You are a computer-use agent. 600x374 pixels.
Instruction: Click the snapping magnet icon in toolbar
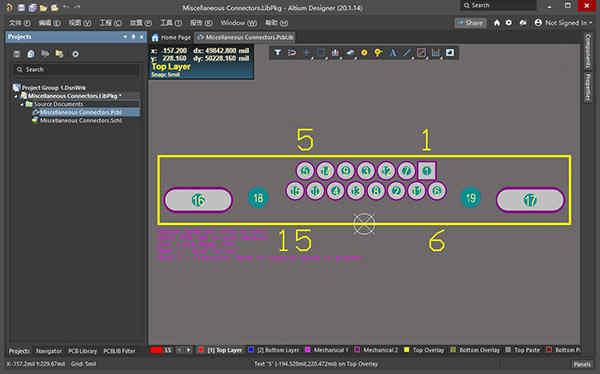[292, 52]
